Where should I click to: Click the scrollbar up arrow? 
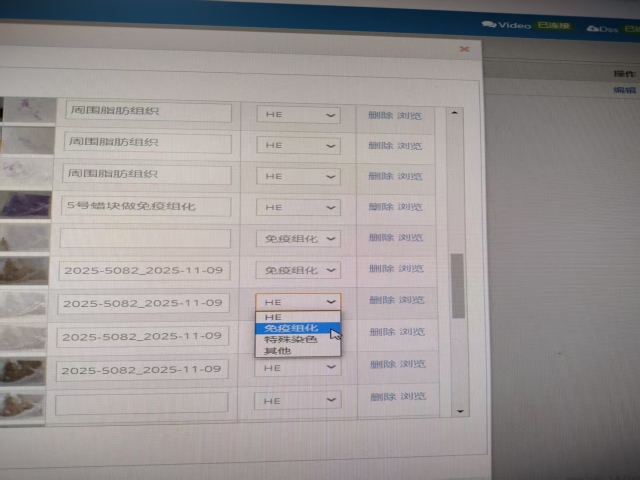tap(457, 113)
